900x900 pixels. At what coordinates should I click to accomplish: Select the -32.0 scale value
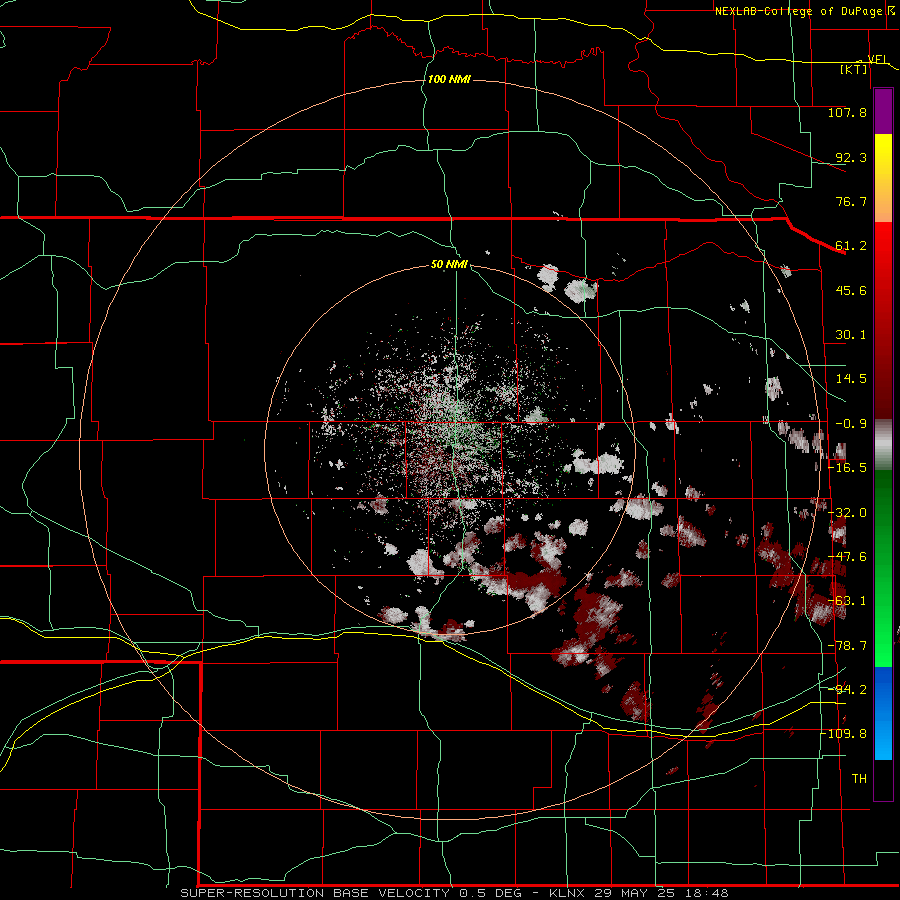click(847, 513)
